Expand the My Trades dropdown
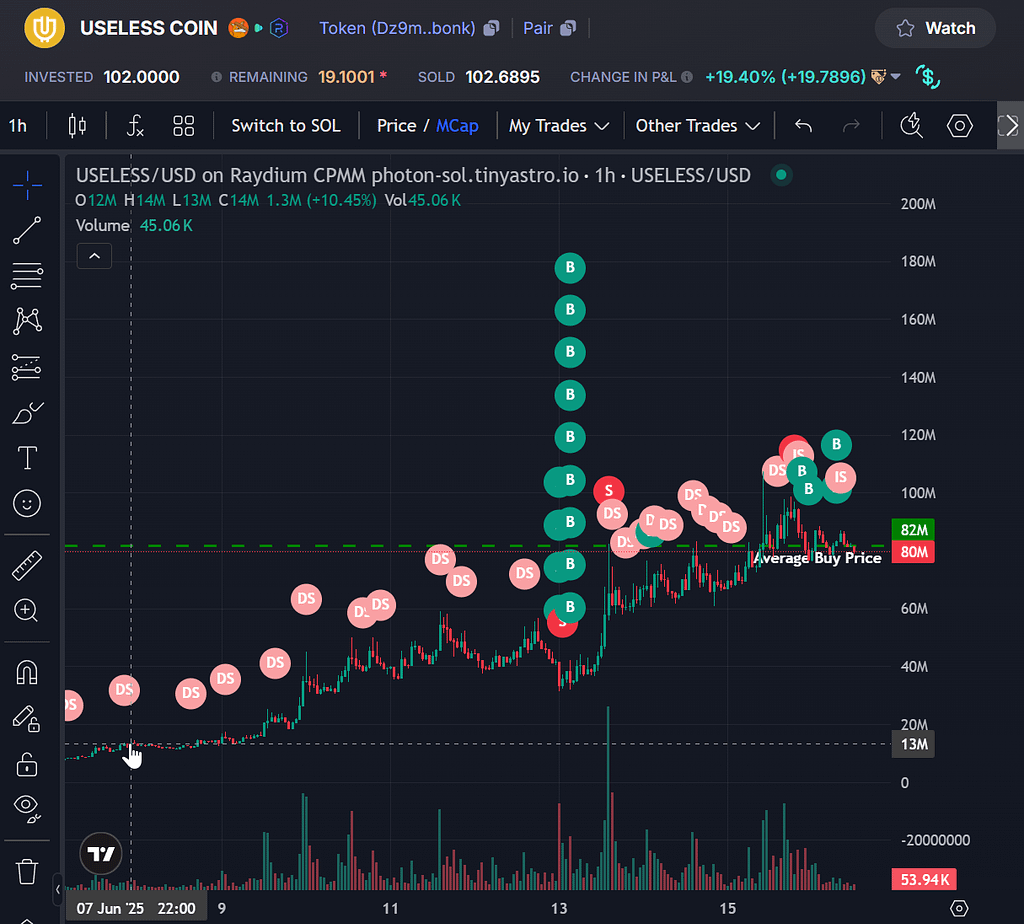 (559, 126)
